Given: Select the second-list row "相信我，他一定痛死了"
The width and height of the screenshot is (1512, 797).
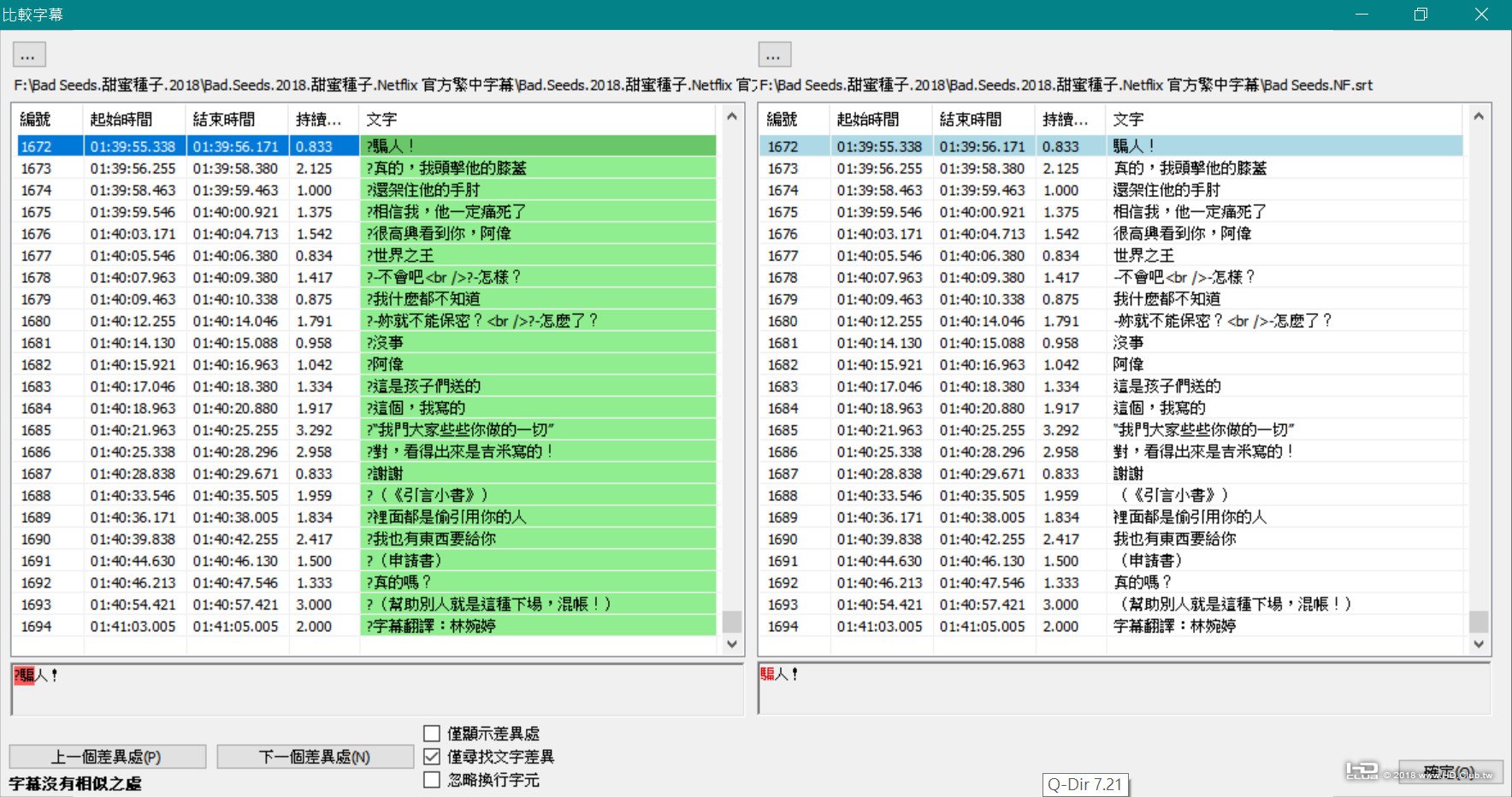Looking at the screenshot, I should [1112, 212].
